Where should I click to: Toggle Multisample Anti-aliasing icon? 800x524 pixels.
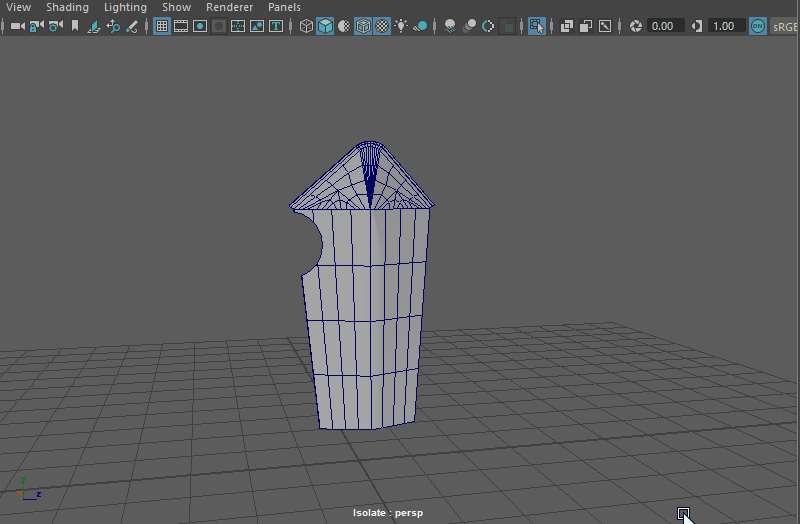pos(488,26)
